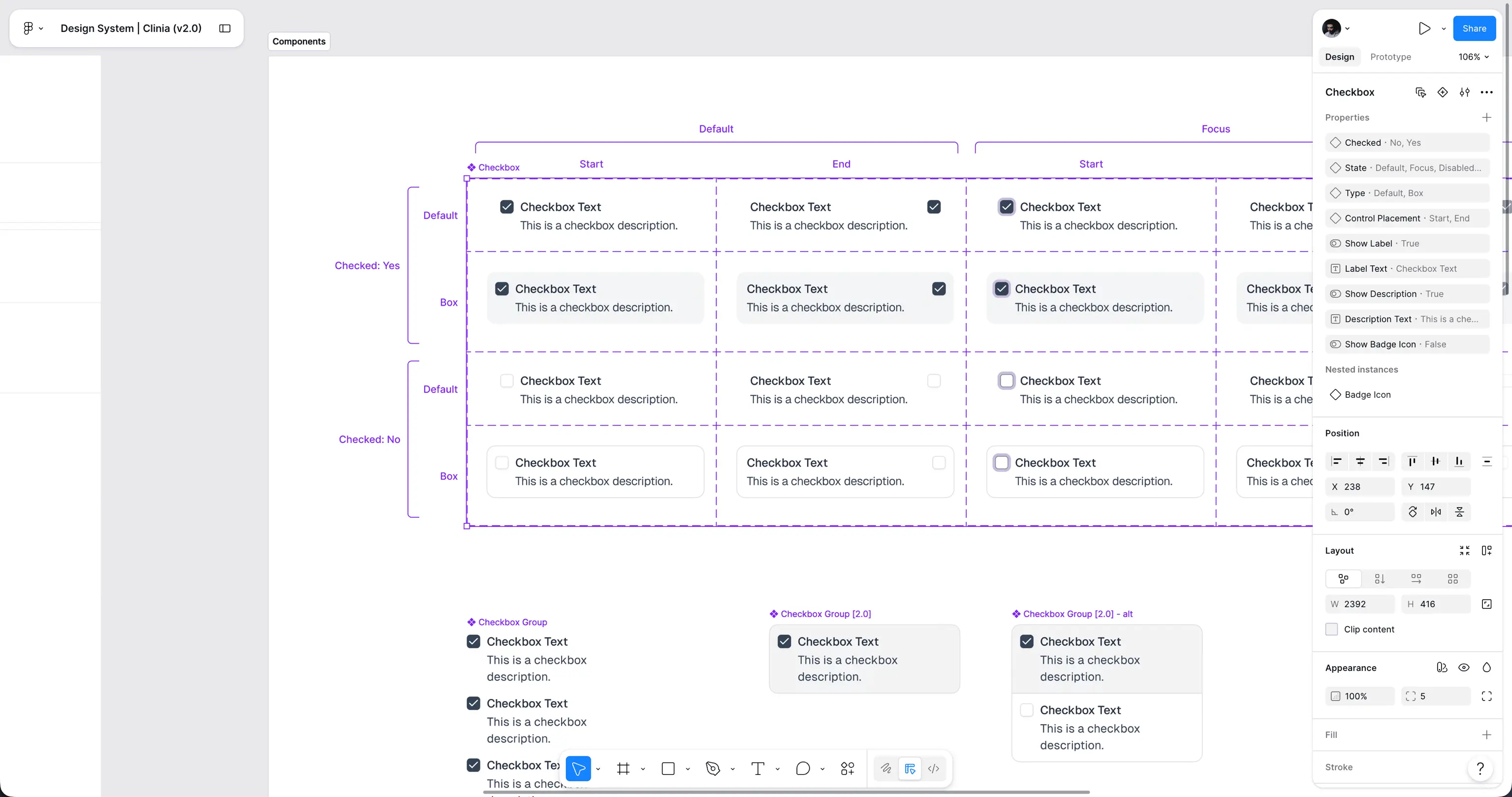Rotate 90 degrees icon
Viewport: 1512px width, 797px height.
tap(1413, 512)
